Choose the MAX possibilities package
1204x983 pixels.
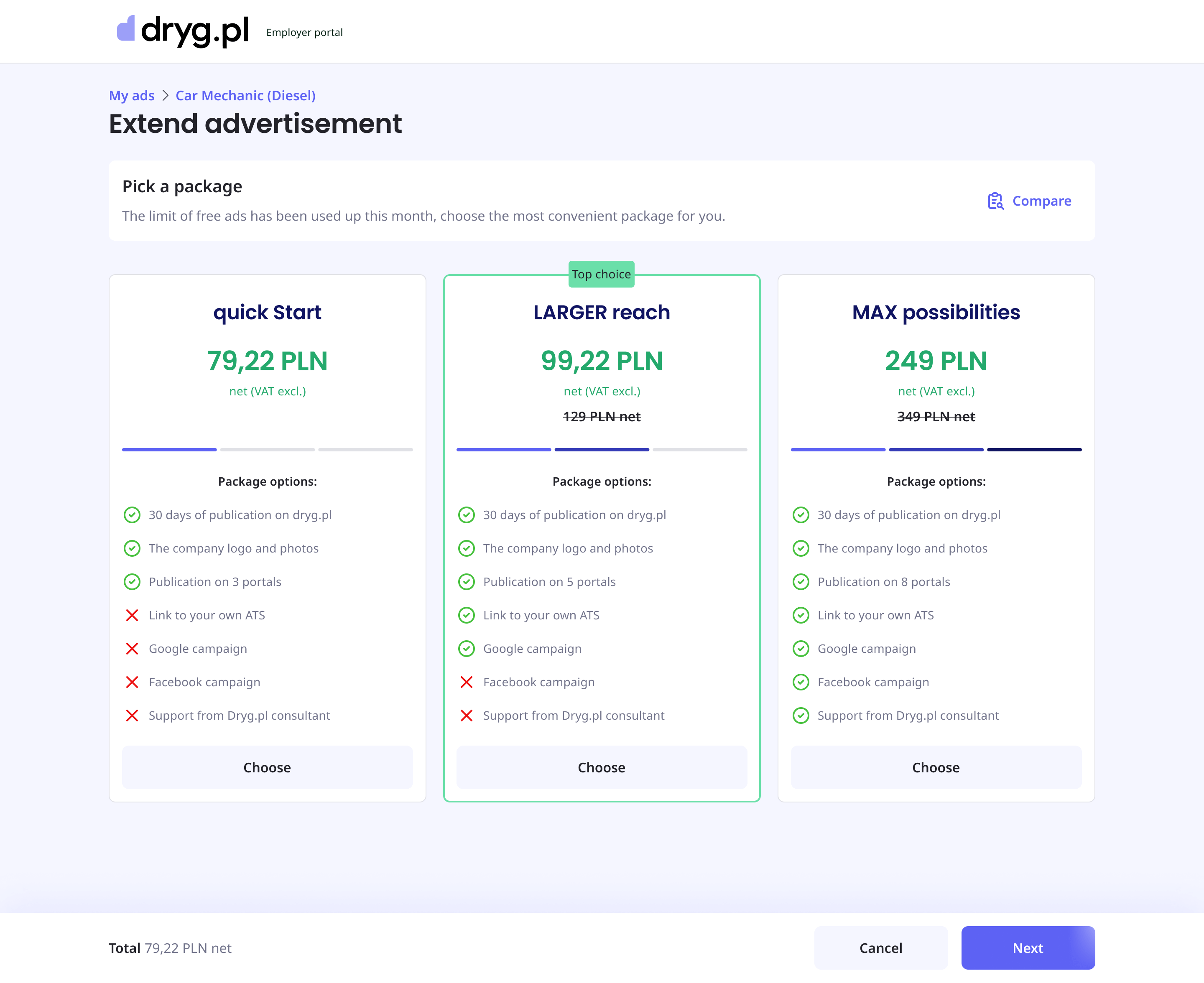[936, 767]
